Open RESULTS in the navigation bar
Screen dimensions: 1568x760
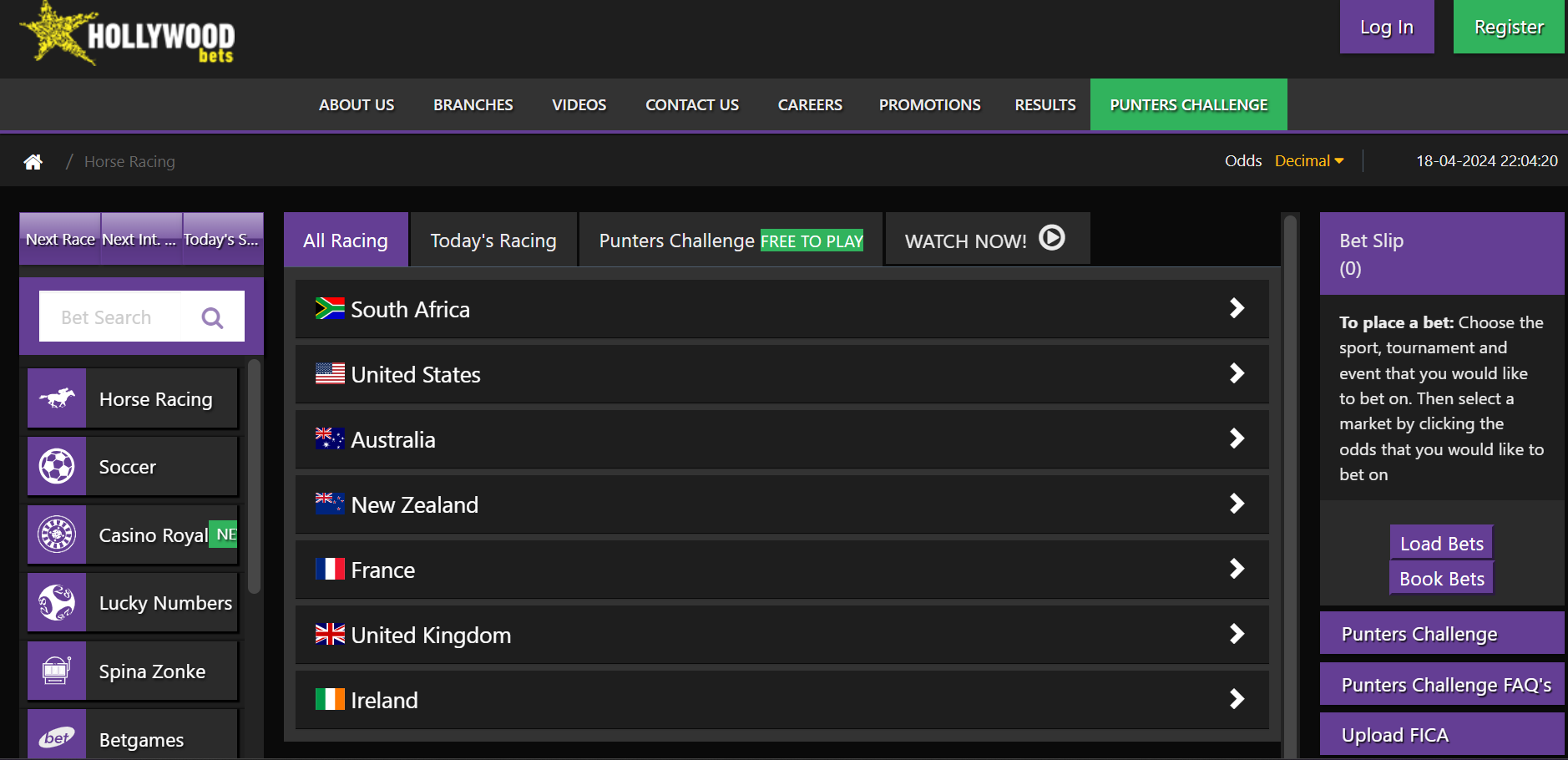coord(1045,105)
